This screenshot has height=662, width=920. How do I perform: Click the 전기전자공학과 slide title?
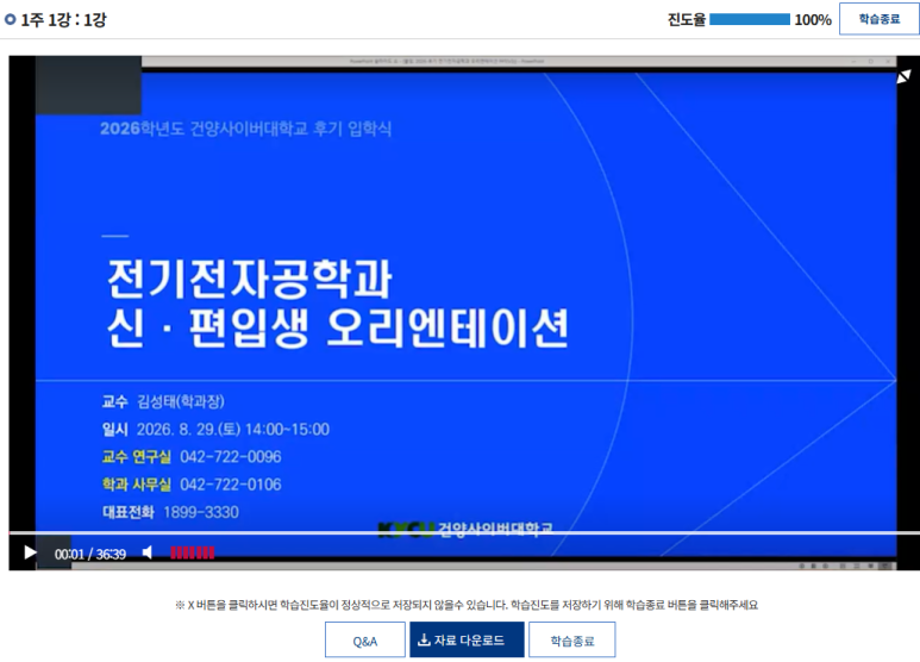(249, 278)
